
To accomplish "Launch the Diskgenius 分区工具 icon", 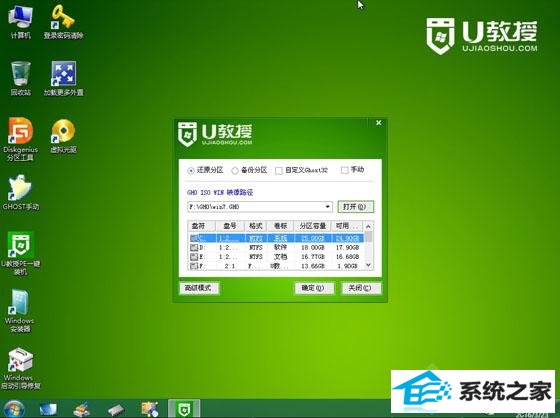I will pyautogui.click(x=20, y=139).
